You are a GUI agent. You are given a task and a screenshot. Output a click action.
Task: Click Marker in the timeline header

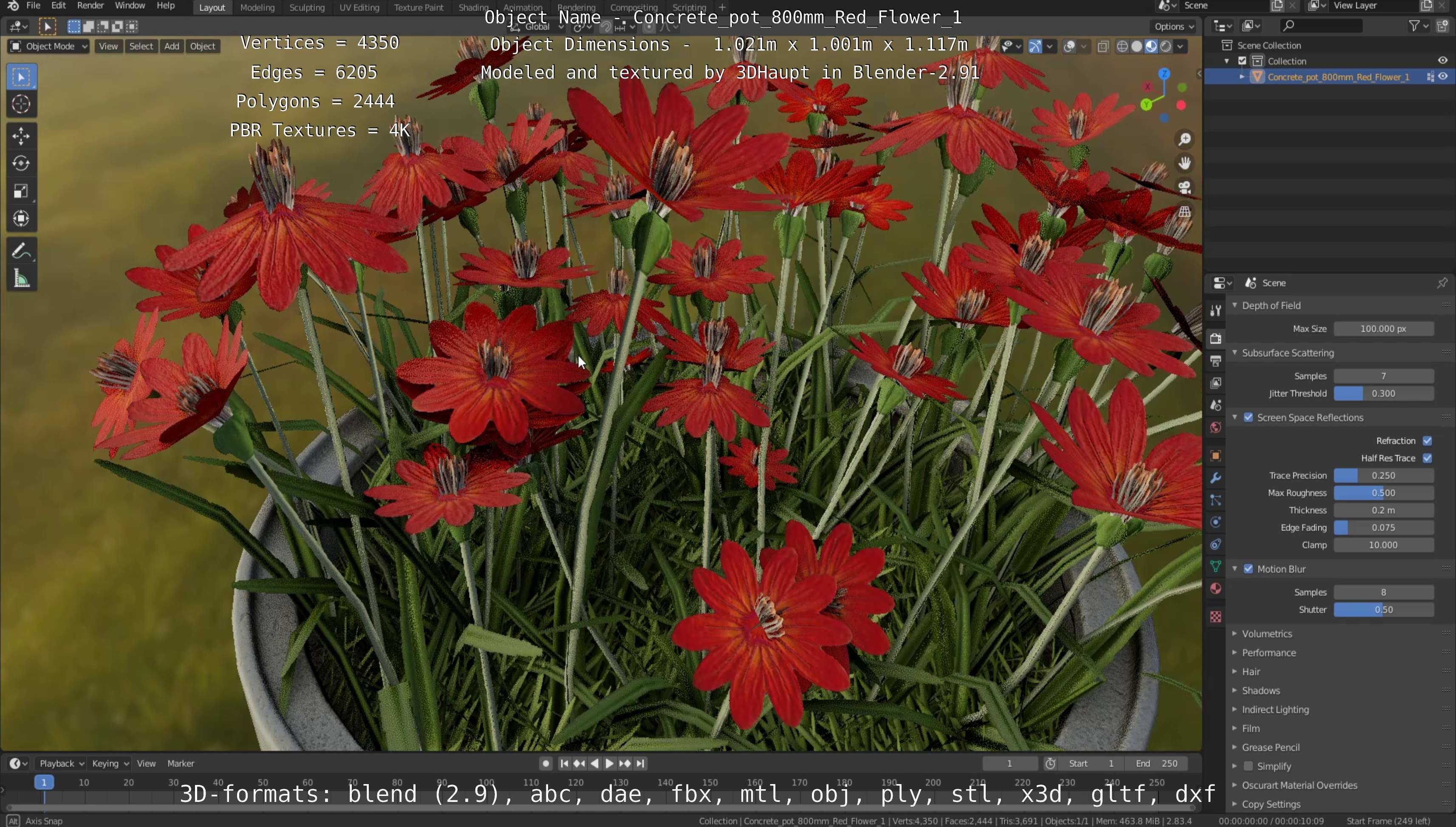pyautogui.click(x=181, y=763)
